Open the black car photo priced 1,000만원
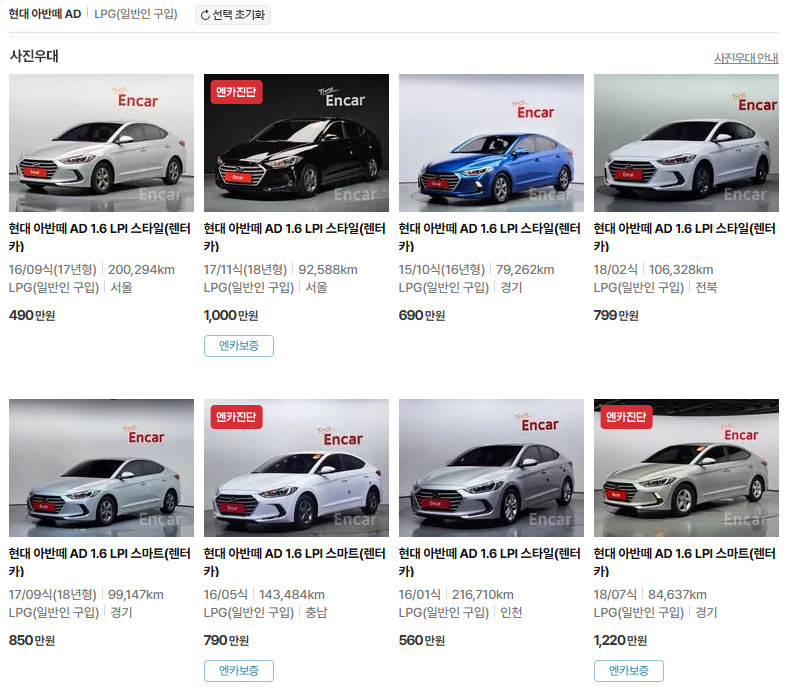785x691 pixels. pos(296,143)
